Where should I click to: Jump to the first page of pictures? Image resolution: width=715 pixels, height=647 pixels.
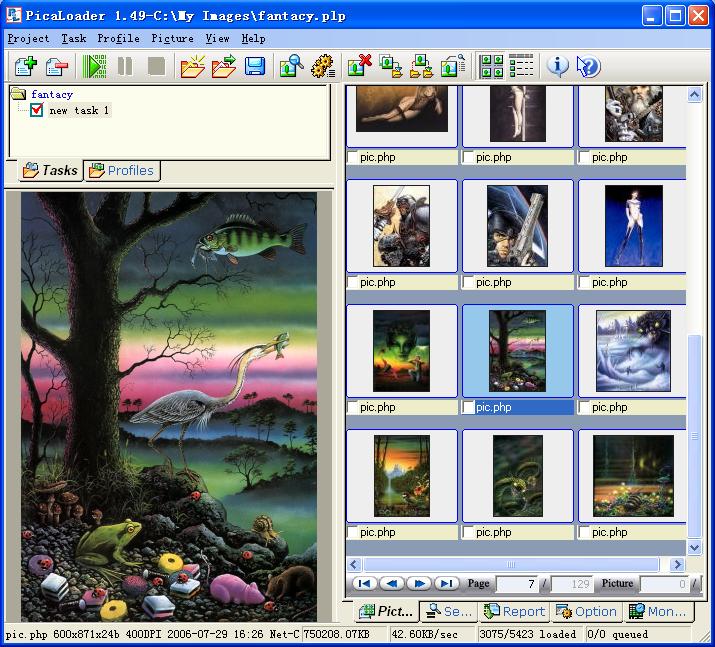pyautogui.click(x=364, y=584)
